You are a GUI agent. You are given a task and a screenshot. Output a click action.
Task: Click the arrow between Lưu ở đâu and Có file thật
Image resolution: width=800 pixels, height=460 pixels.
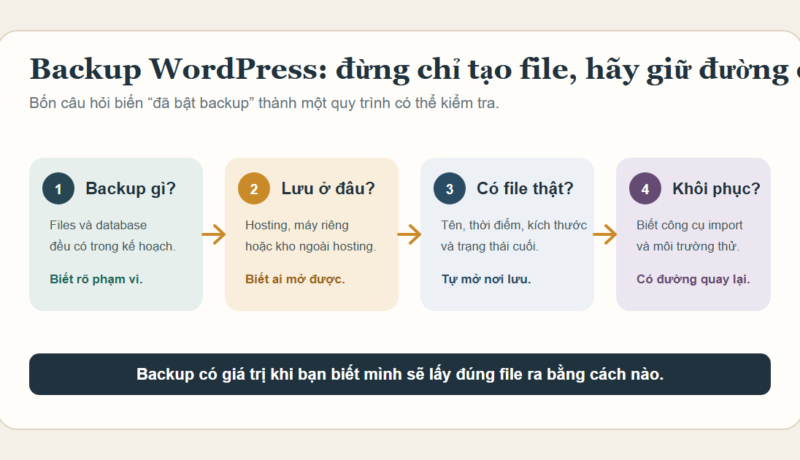(x=409, y=235)
